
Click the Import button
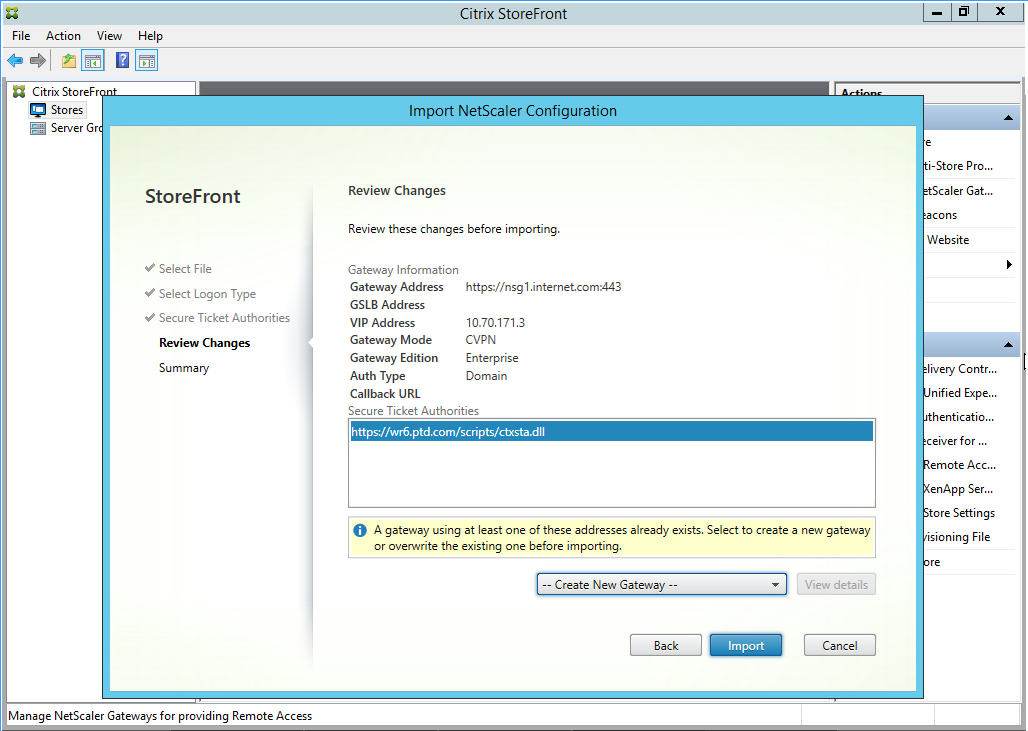pos(745,646)
